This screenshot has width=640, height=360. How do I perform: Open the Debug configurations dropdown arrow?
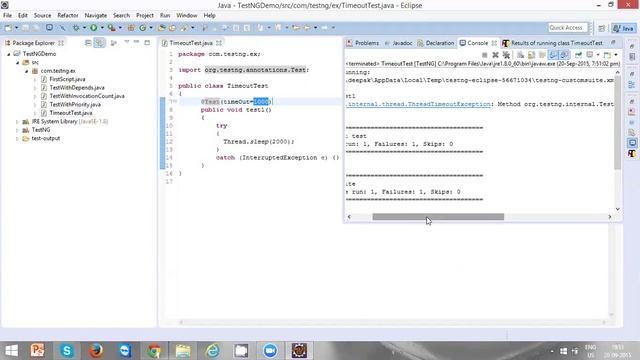(x=84, y=28)
